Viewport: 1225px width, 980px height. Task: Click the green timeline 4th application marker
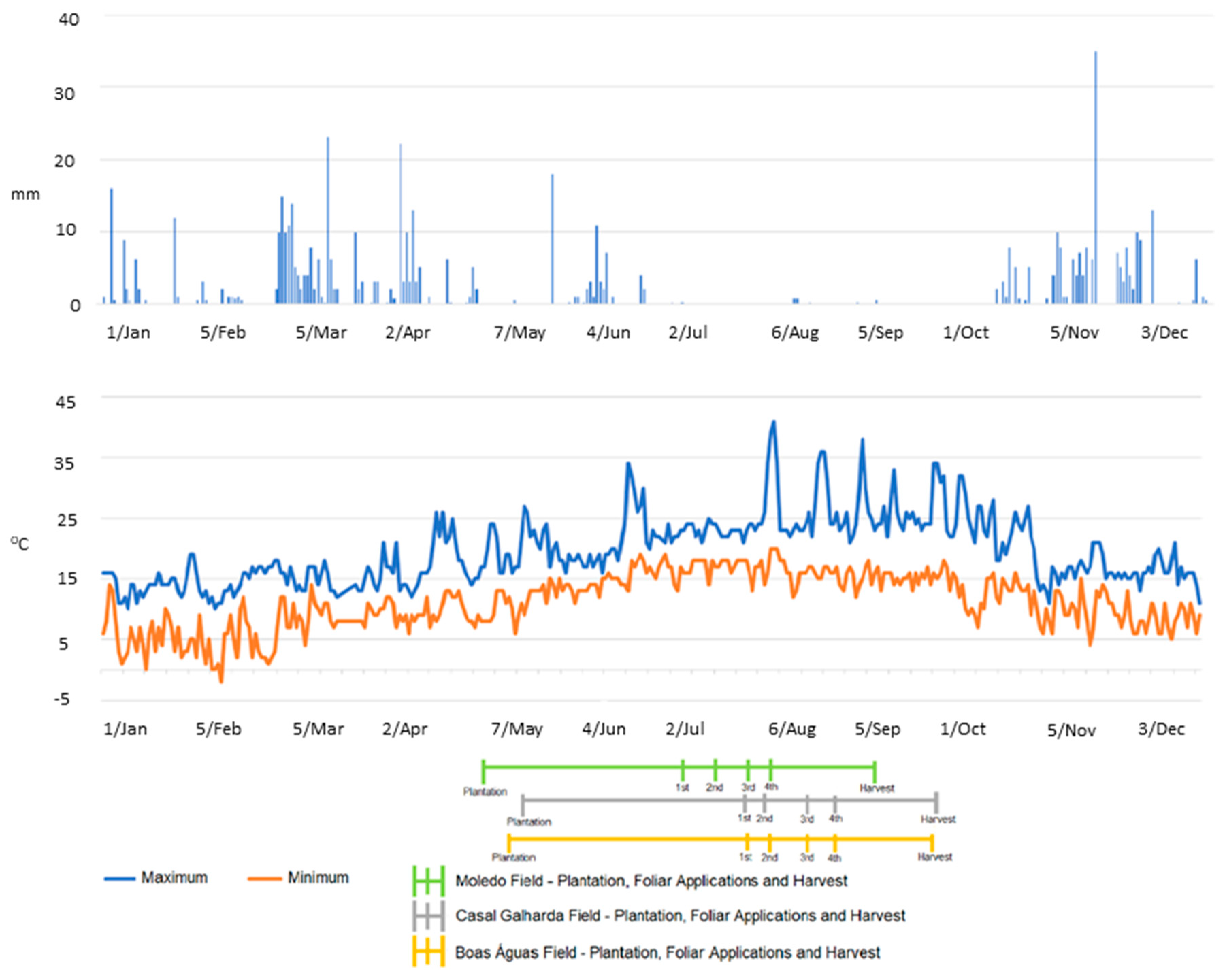point(770,770)
